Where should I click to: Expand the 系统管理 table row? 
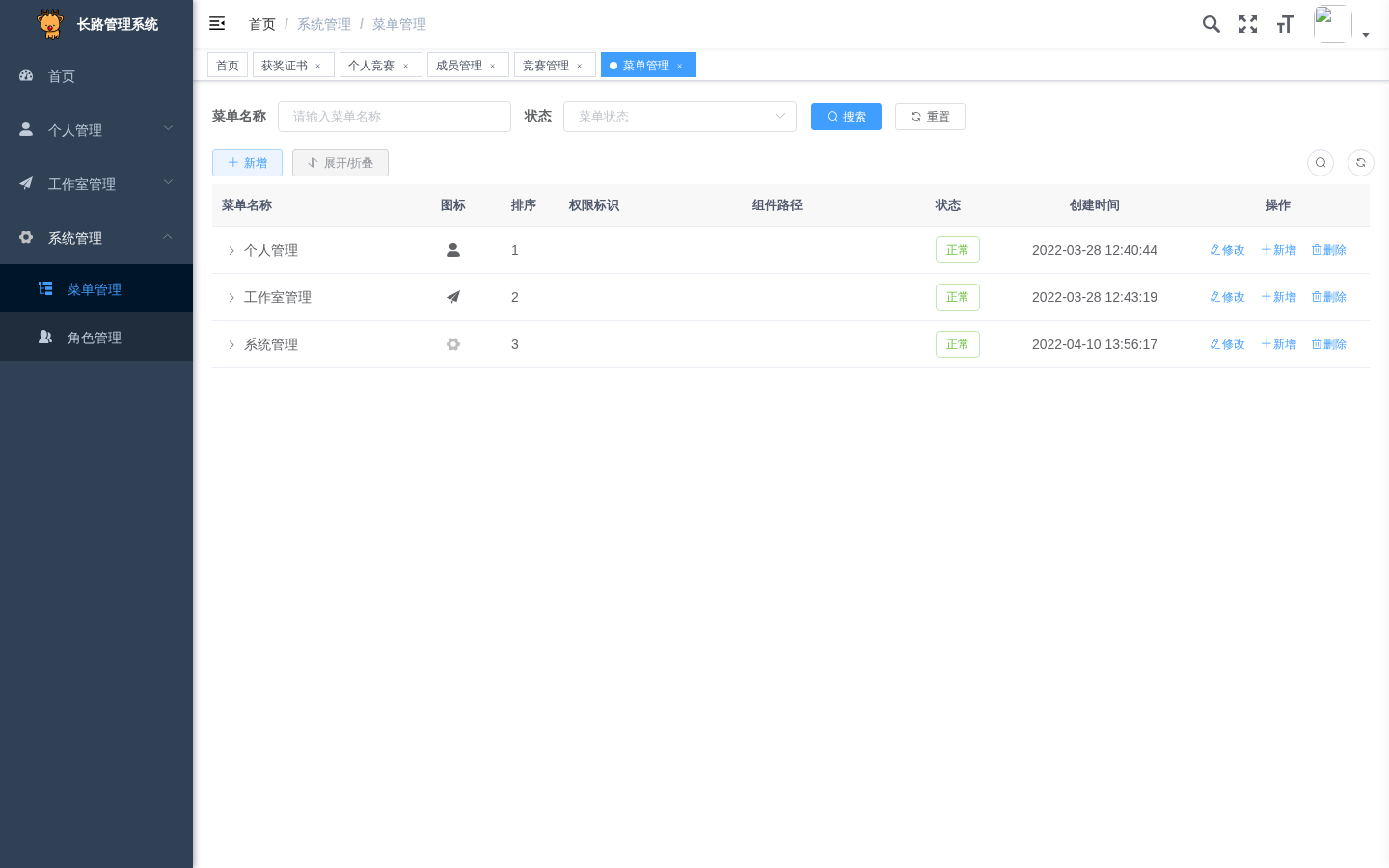231,344
